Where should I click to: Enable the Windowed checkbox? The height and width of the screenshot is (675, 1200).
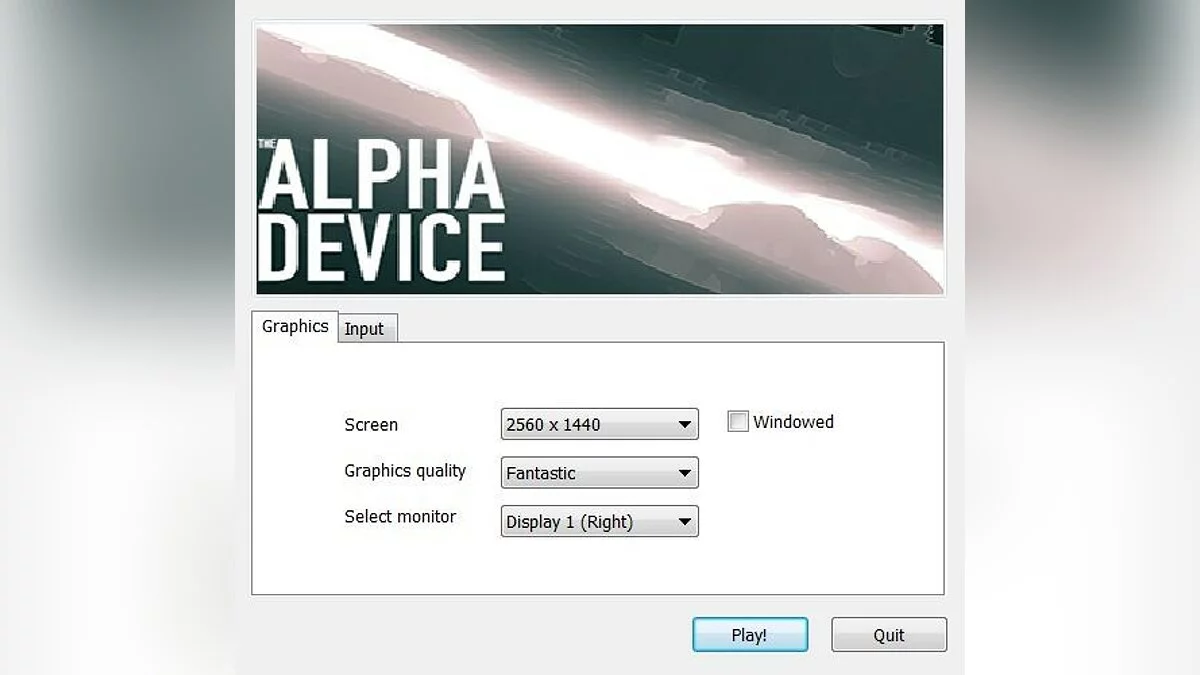(737, 421)
